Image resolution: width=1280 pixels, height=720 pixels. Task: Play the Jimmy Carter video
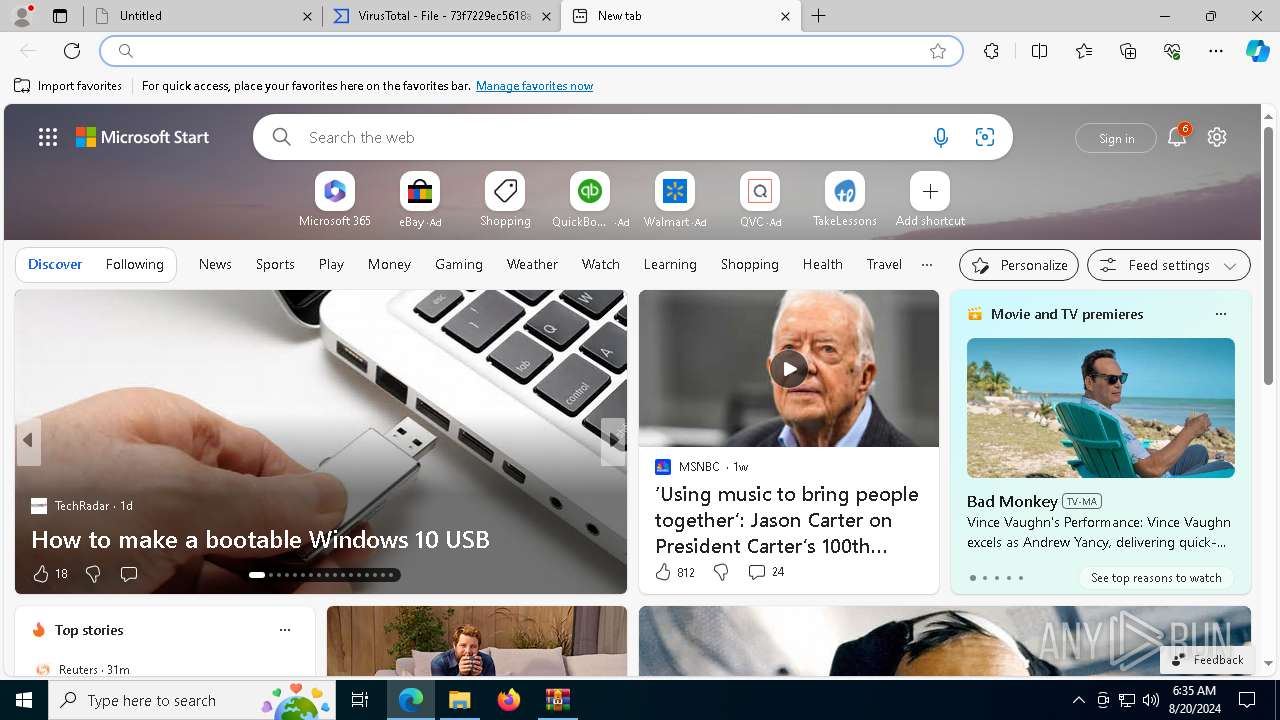tap(789, 369)
